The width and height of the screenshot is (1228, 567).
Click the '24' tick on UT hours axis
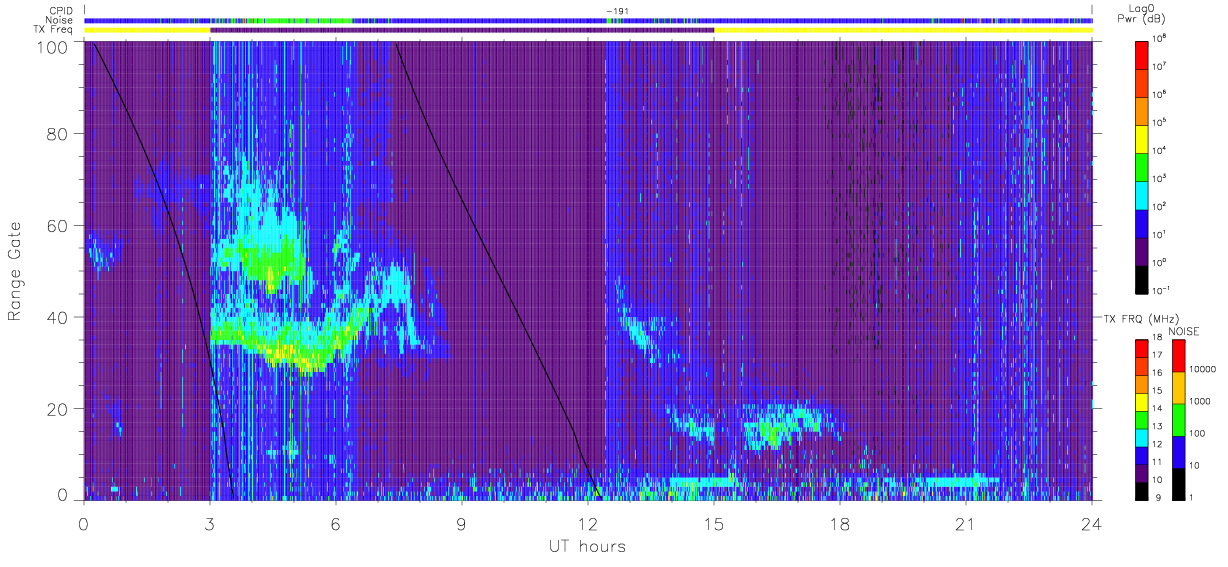coord(1092,524)
